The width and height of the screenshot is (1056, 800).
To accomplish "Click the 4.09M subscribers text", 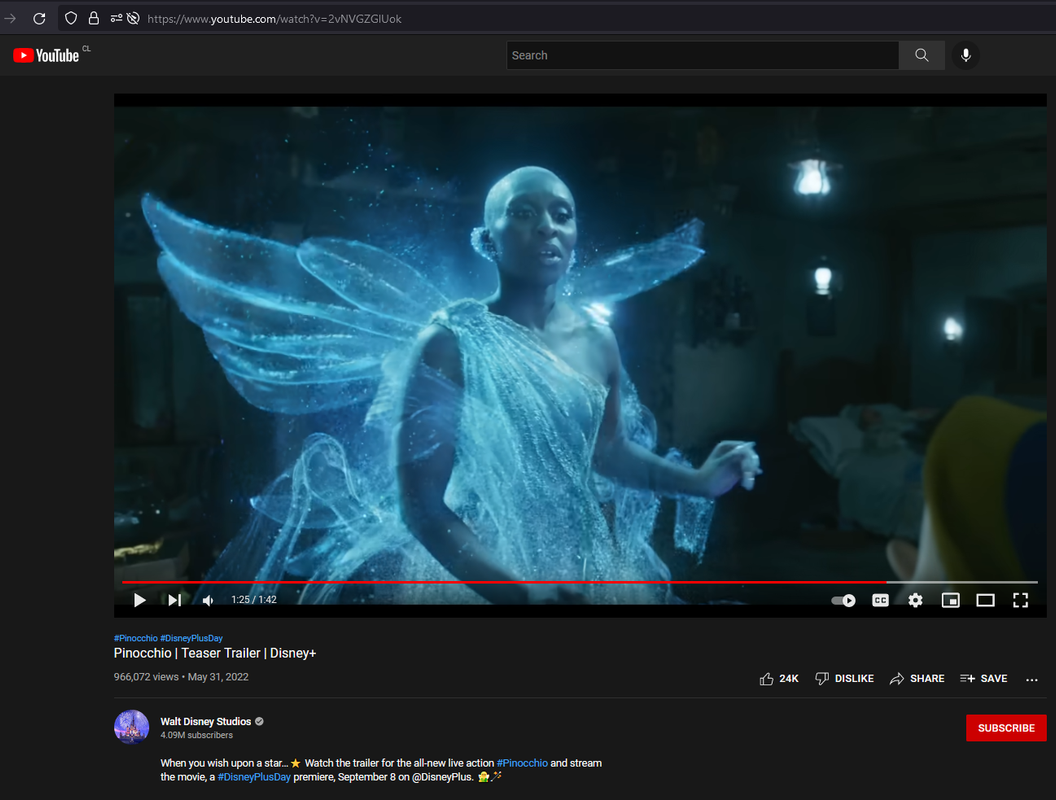I will pos(197,735).
